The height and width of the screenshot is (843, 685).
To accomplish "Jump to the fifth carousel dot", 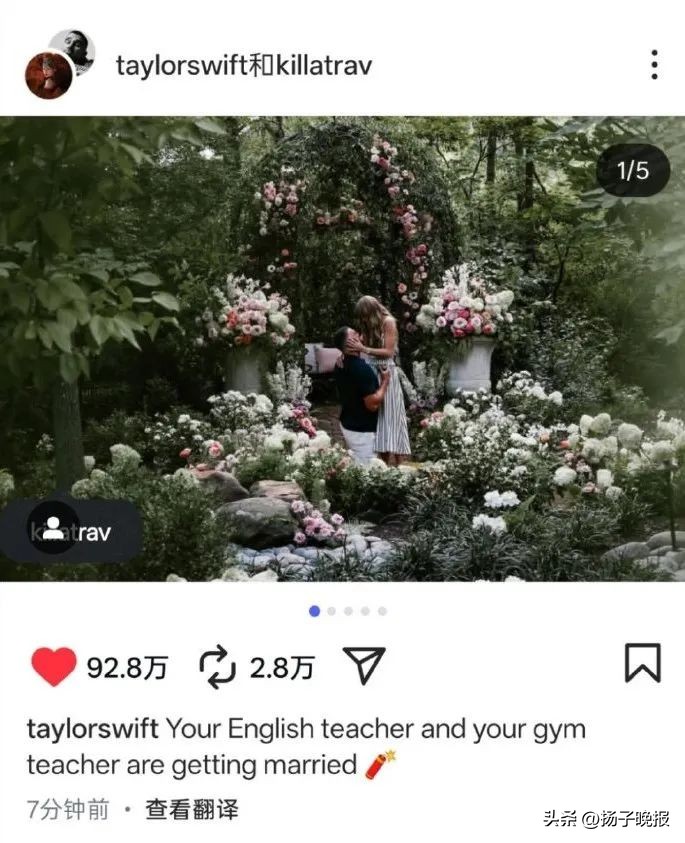I will (x=382, y=611).
